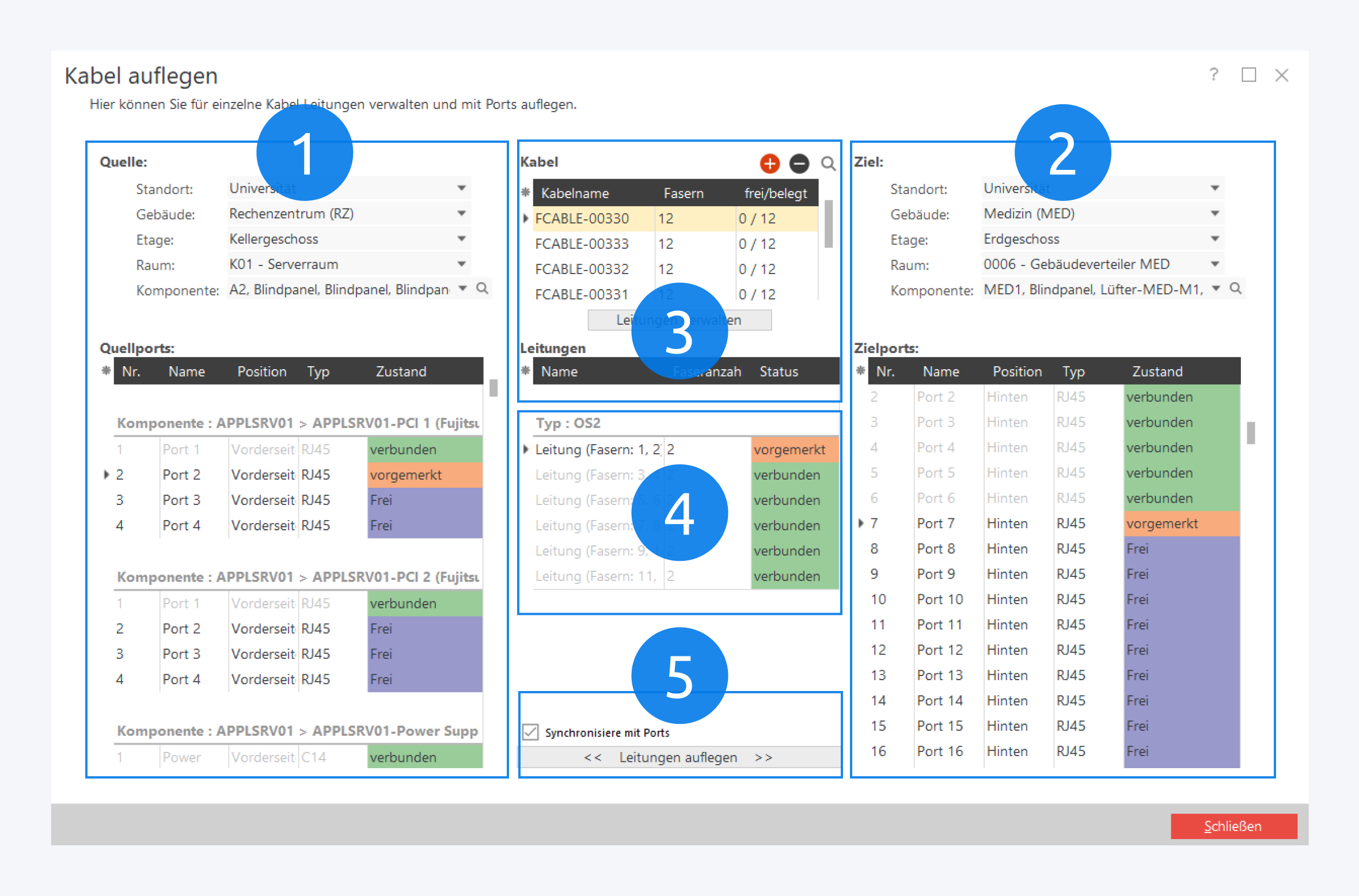Click the Schließen button
Image resolution: width=1359 pixels, height=896 pixels.
click(1233, 826)
